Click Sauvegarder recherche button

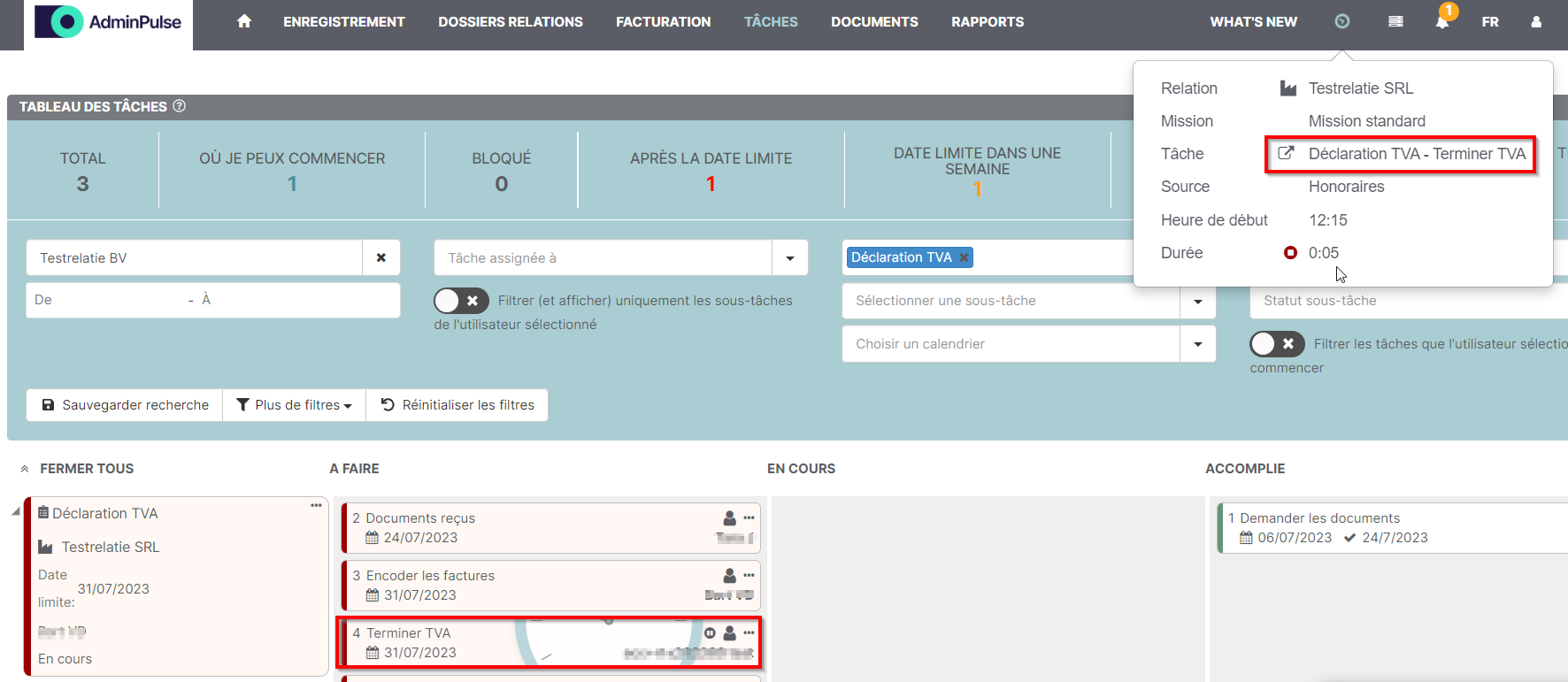(x=125, y=405)
